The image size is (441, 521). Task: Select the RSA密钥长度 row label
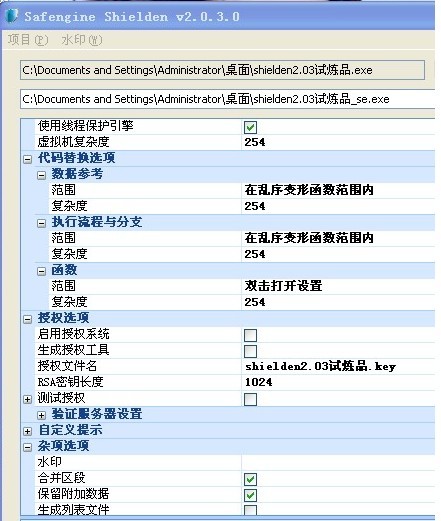click(x=70, y=382)
